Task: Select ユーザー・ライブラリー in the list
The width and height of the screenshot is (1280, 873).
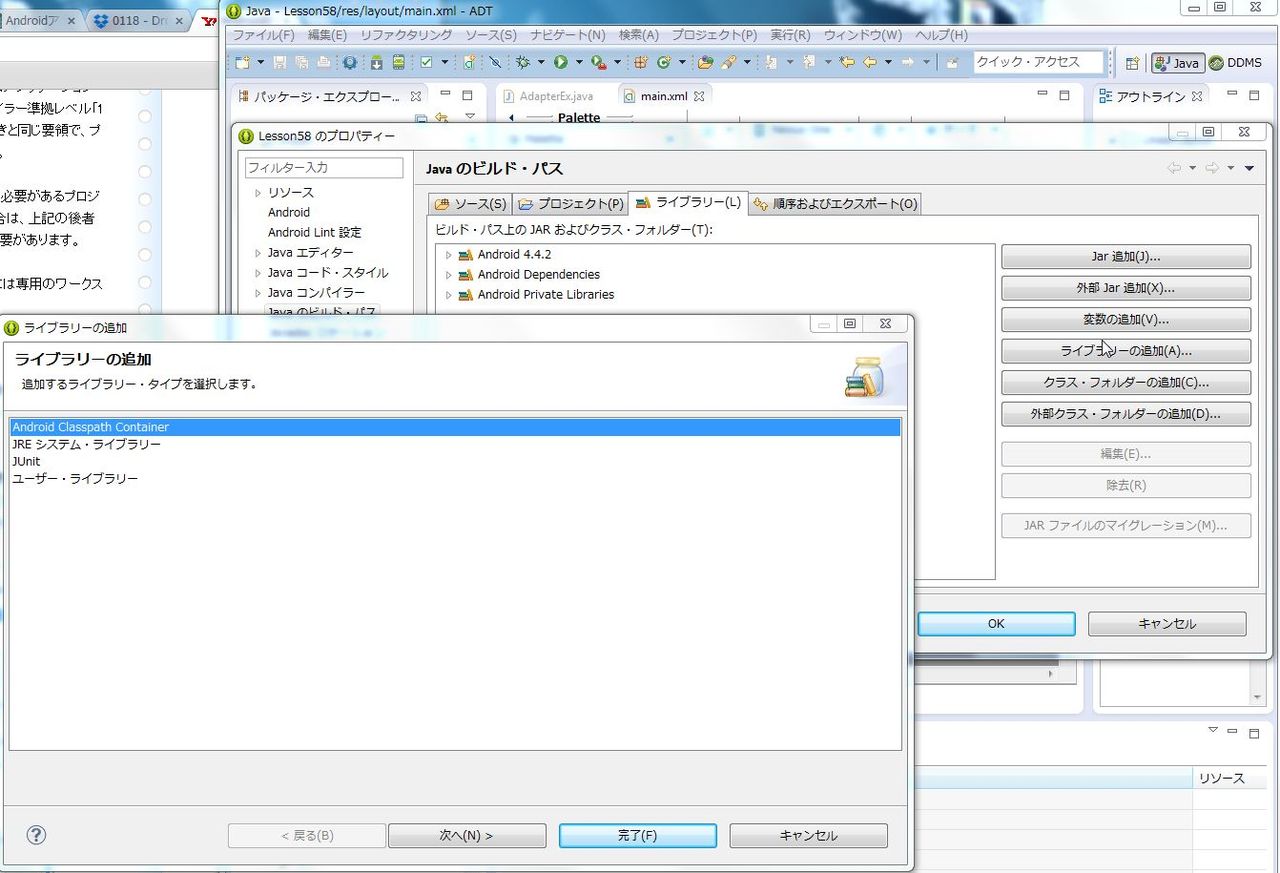Action: (455, 478)
